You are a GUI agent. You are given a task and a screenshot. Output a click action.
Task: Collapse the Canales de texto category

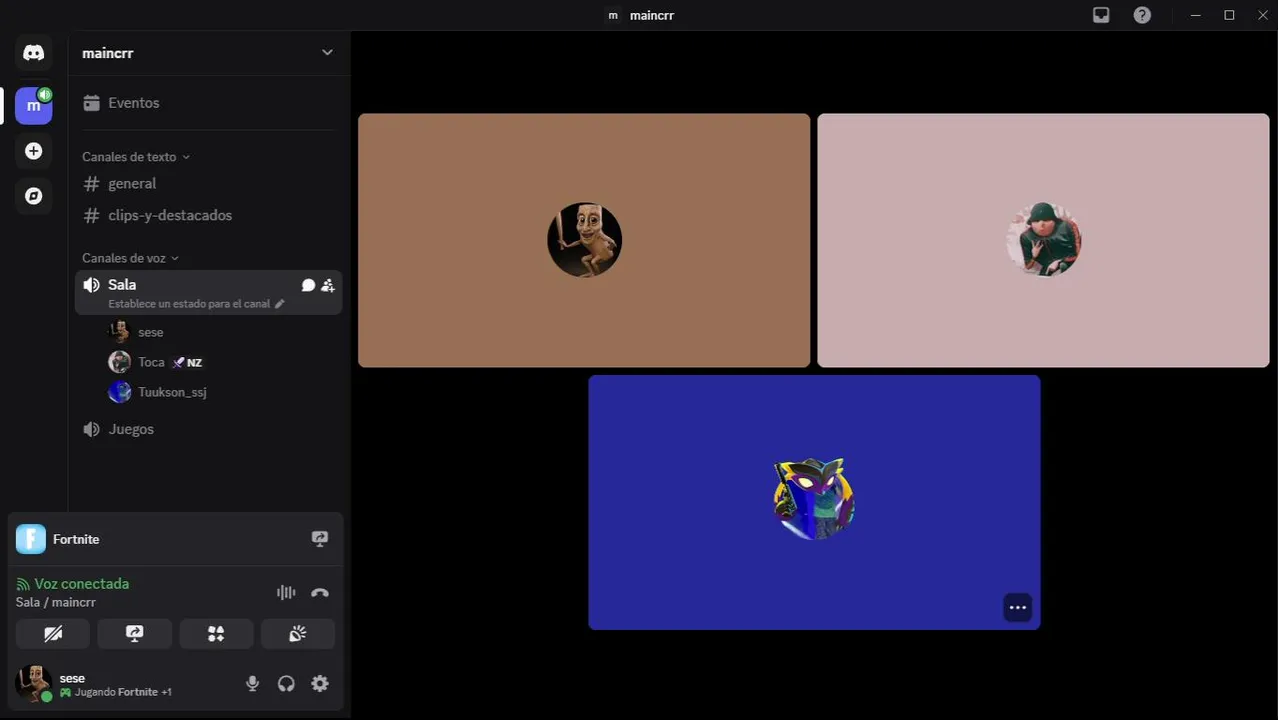click(136, 157)
